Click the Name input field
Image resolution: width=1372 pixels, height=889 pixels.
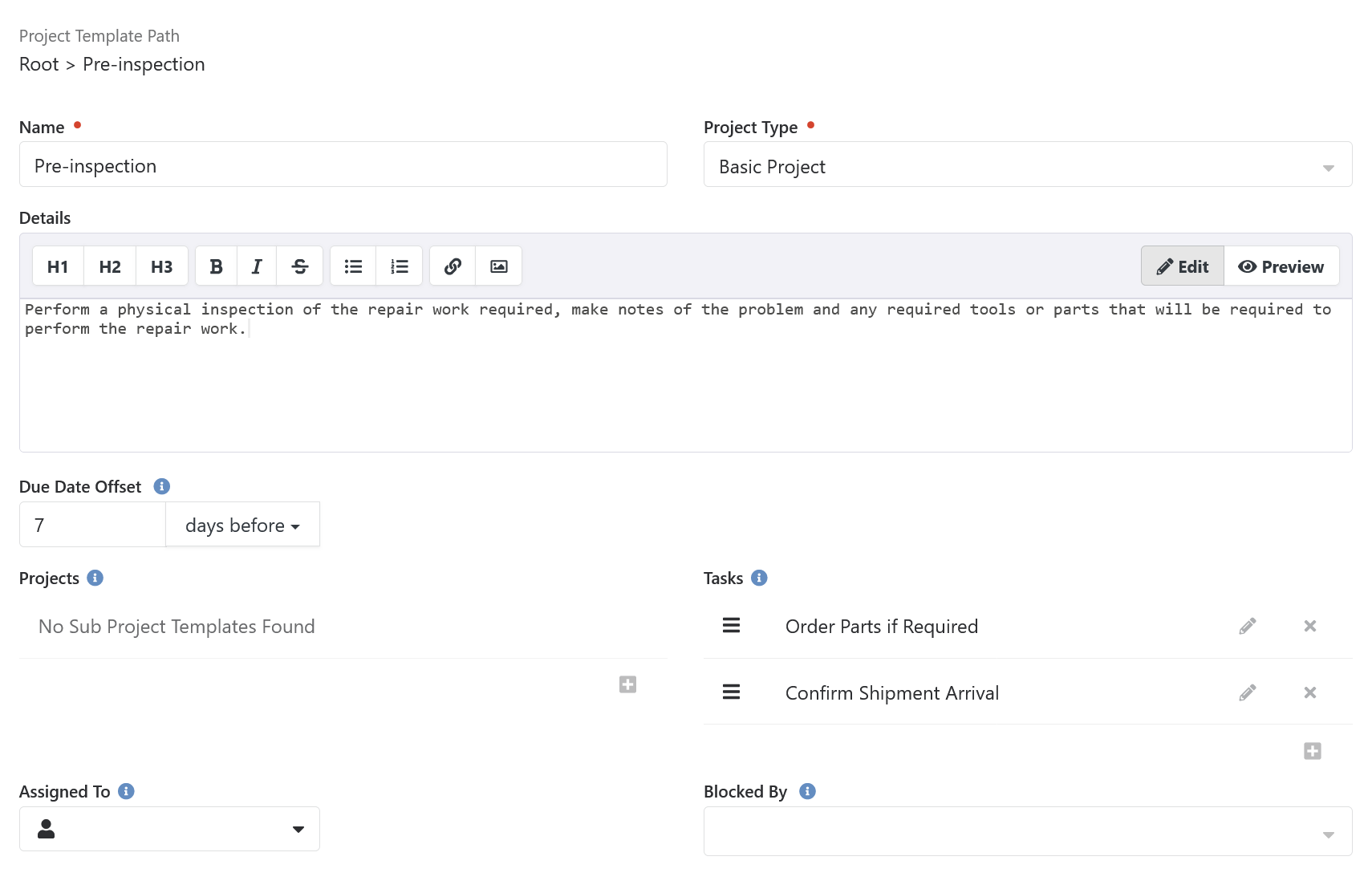pos(343,165)
